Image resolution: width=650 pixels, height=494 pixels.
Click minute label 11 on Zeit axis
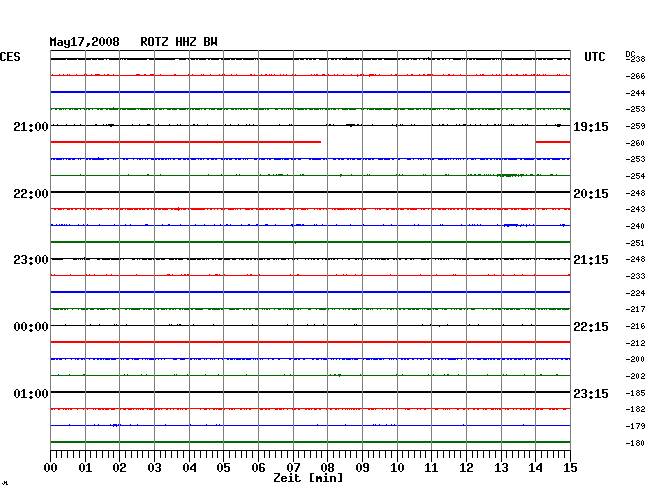[431, 468]
